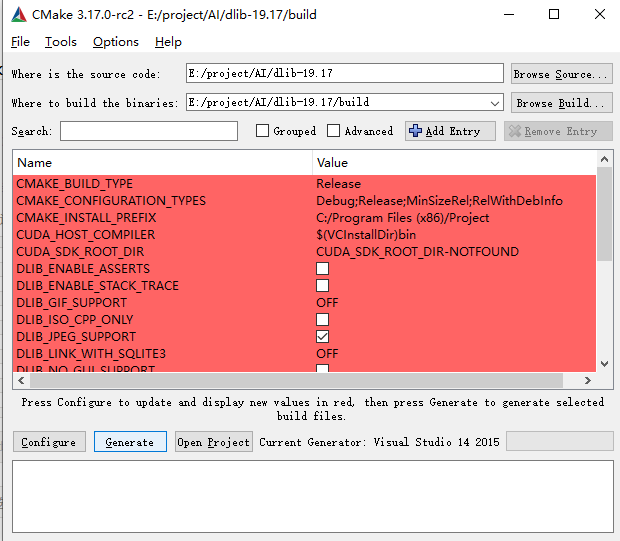The height and width of the screenshot is (541, 620).
Task: Select the CMAKE_CONFIGURATION_TYPES entry
Action: point(111,201)
